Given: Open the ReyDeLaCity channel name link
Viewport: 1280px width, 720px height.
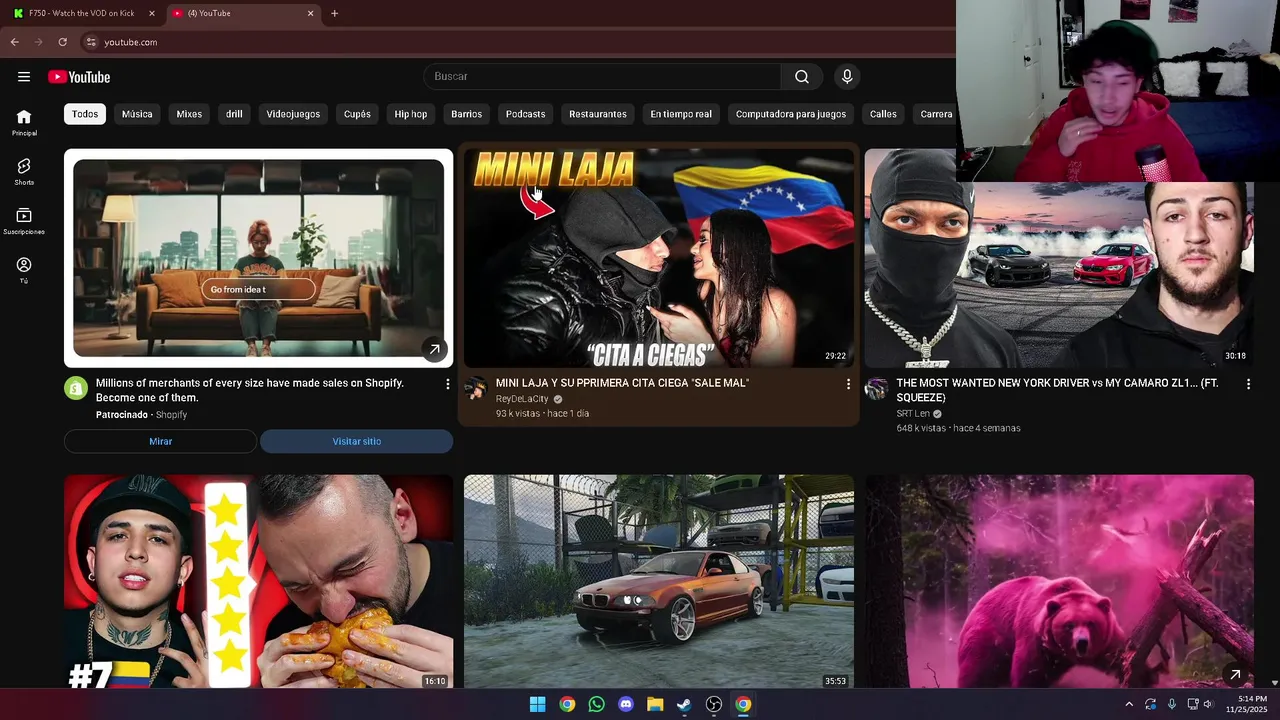Looking at the screenshot, I should pos(522,399).
